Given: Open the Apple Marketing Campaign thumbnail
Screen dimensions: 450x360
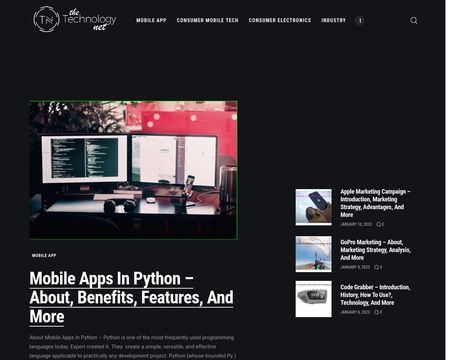Looking at the screenshot, I should [x=313, y=207].
